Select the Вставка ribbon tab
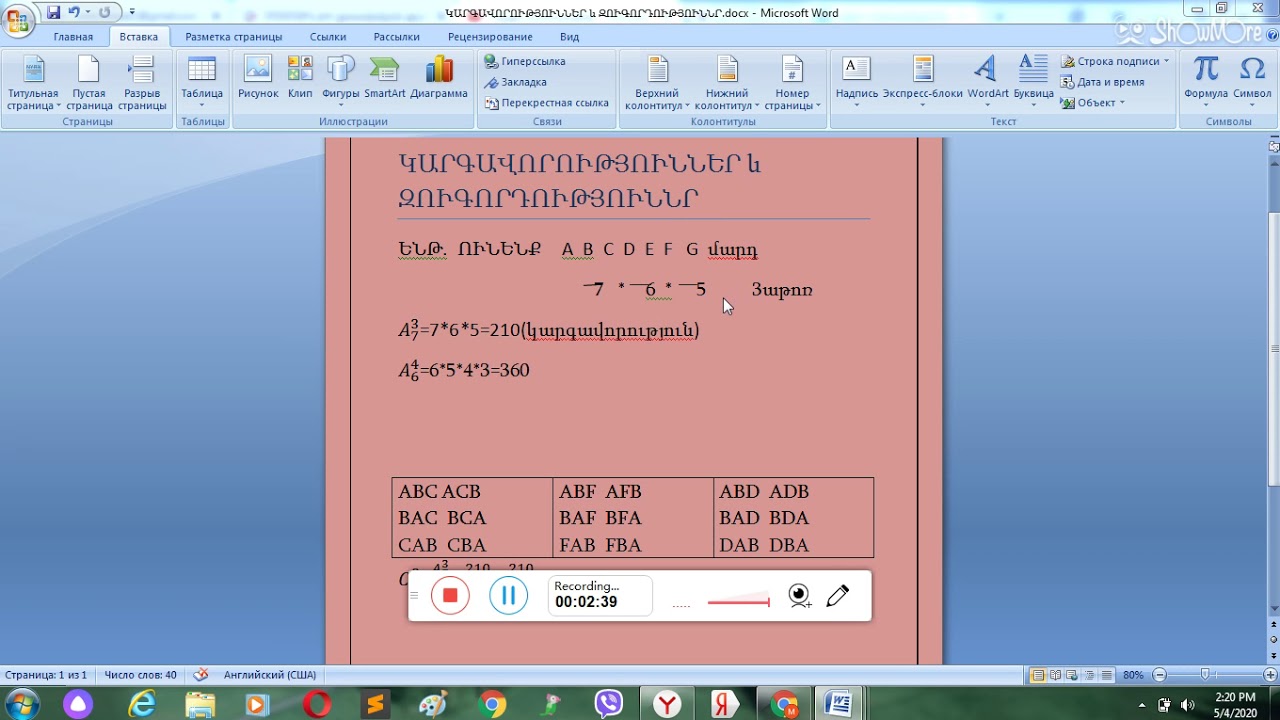This screenshot has width=1280, height=720. (138, 37)
